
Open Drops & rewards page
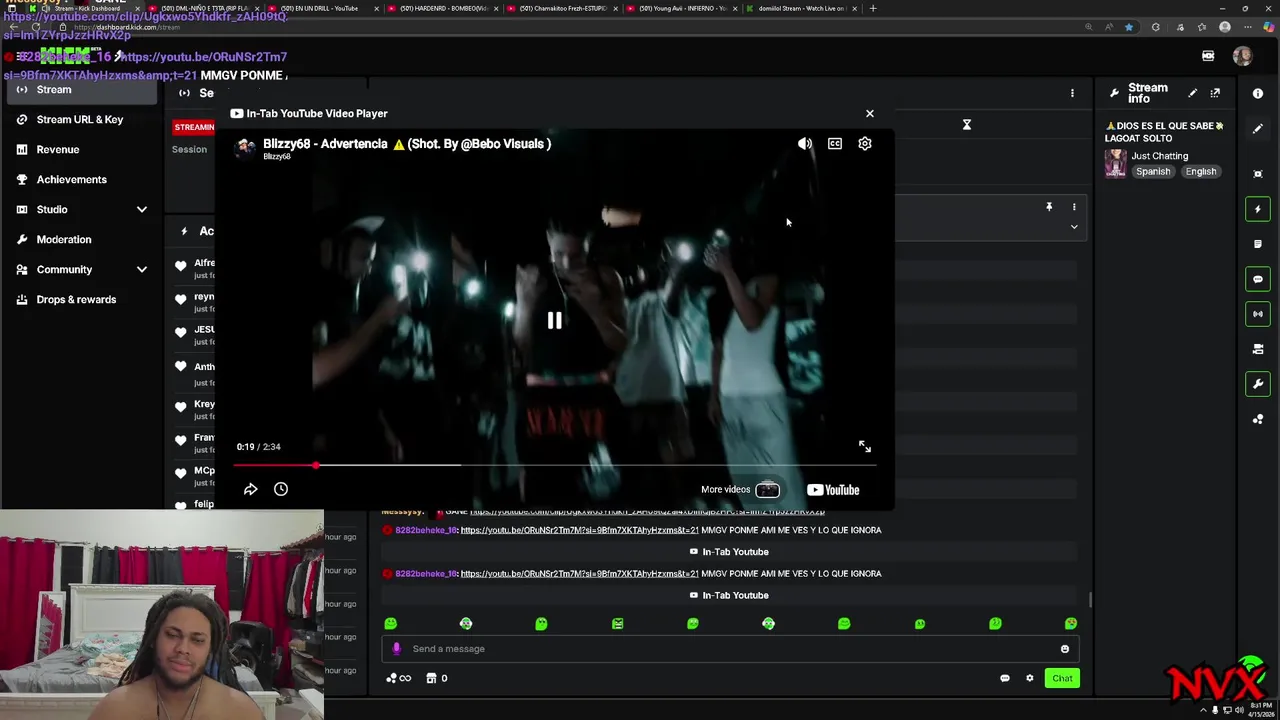coord(76,300)
